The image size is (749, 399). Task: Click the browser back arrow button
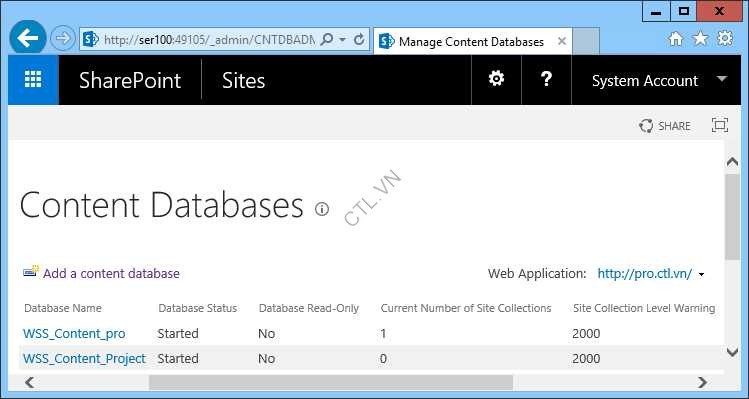coord(28,38)
